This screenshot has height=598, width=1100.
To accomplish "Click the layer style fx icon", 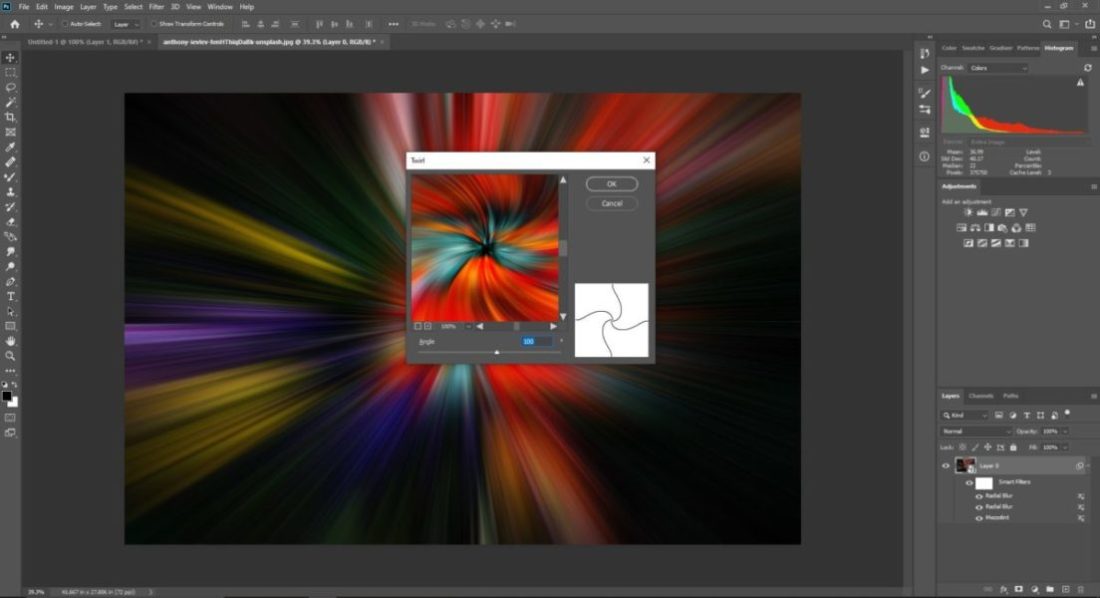I will tap(1003, 590).
